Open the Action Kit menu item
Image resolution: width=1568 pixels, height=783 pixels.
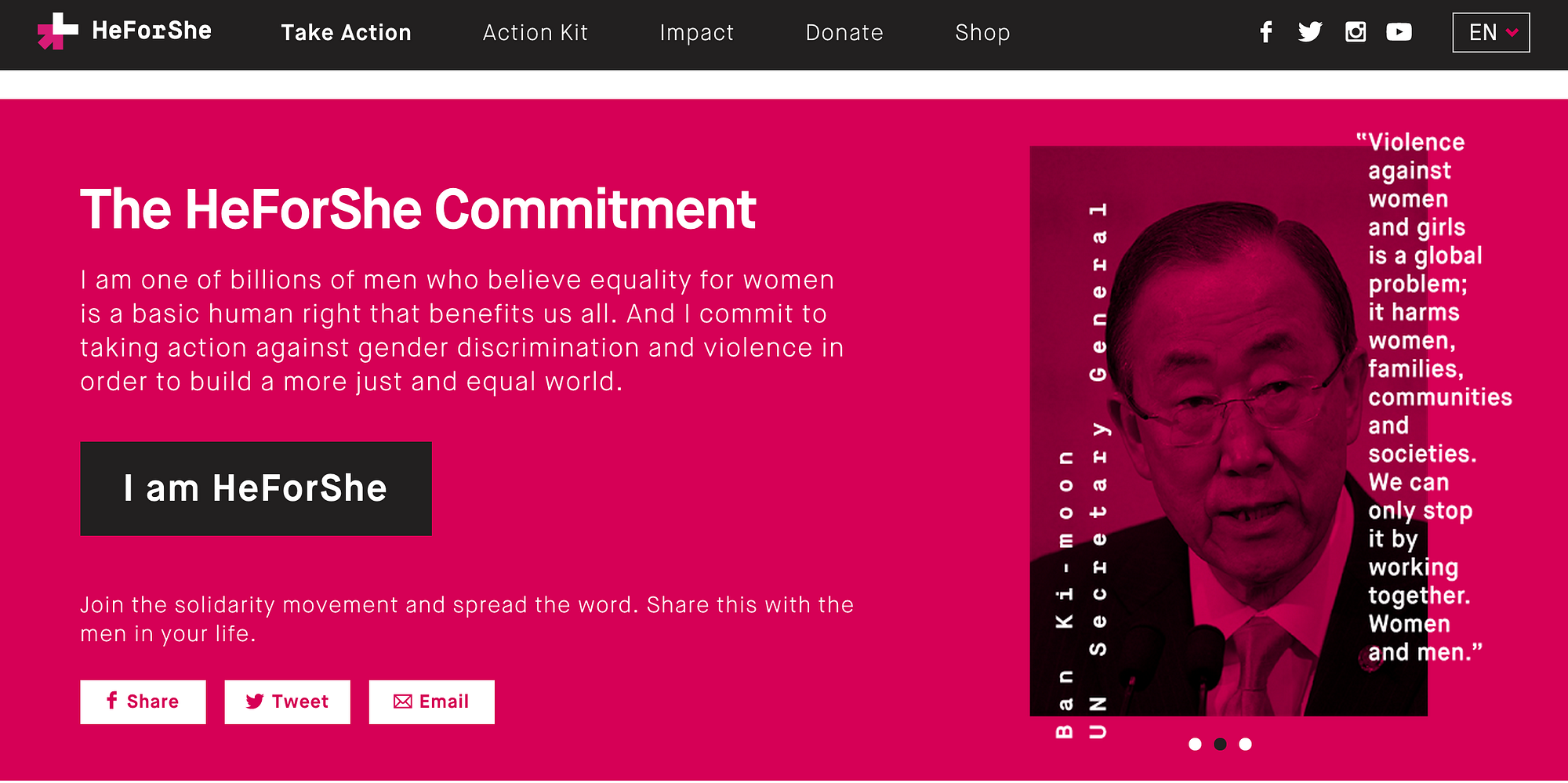535,32
